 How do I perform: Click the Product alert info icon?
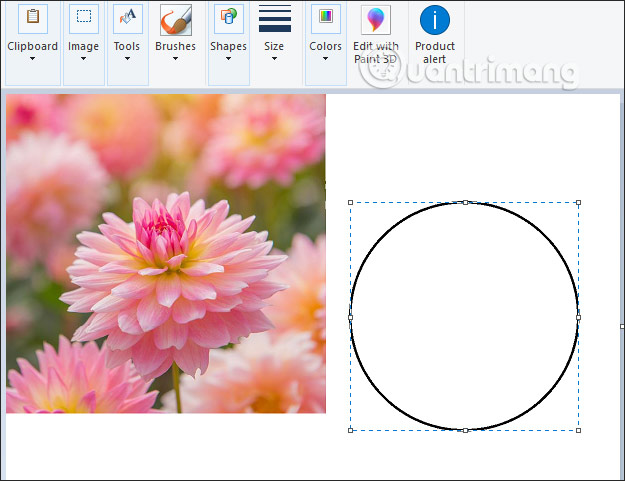435,20
